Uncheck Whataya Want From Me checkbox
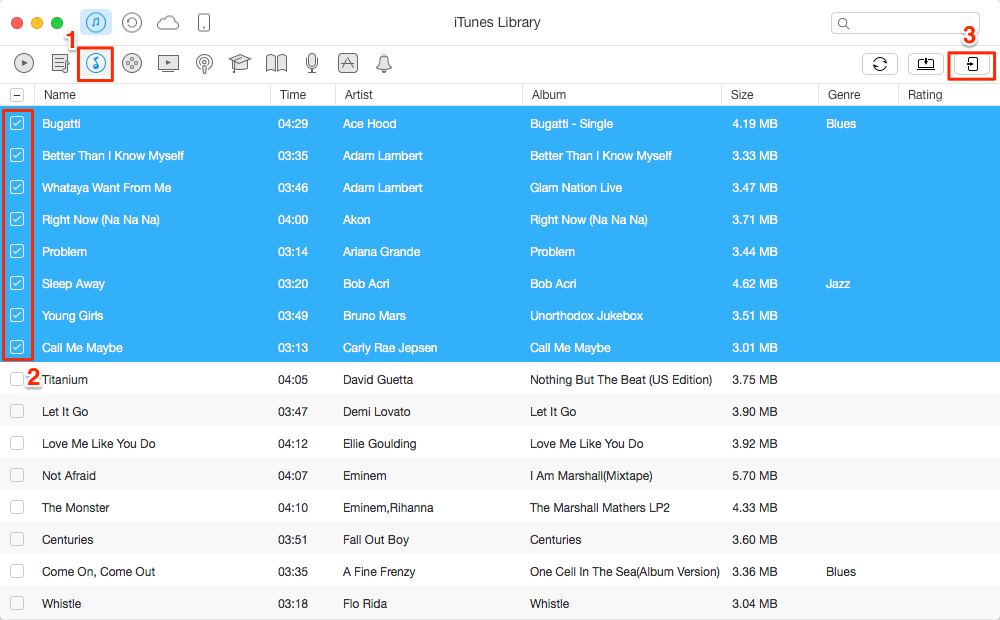Viewport: 1000px width, 620px height. [x=17, y=187]
